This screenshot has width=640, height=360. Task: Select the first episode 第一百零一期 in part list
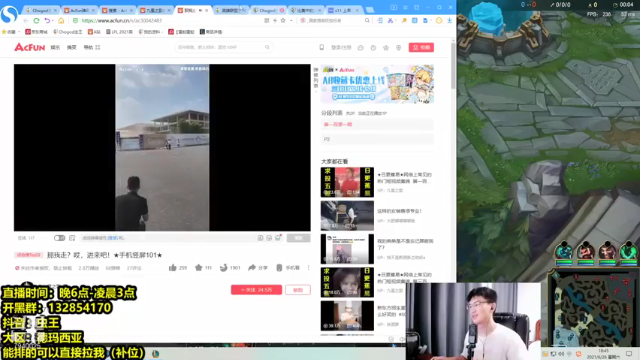[377, 124]
